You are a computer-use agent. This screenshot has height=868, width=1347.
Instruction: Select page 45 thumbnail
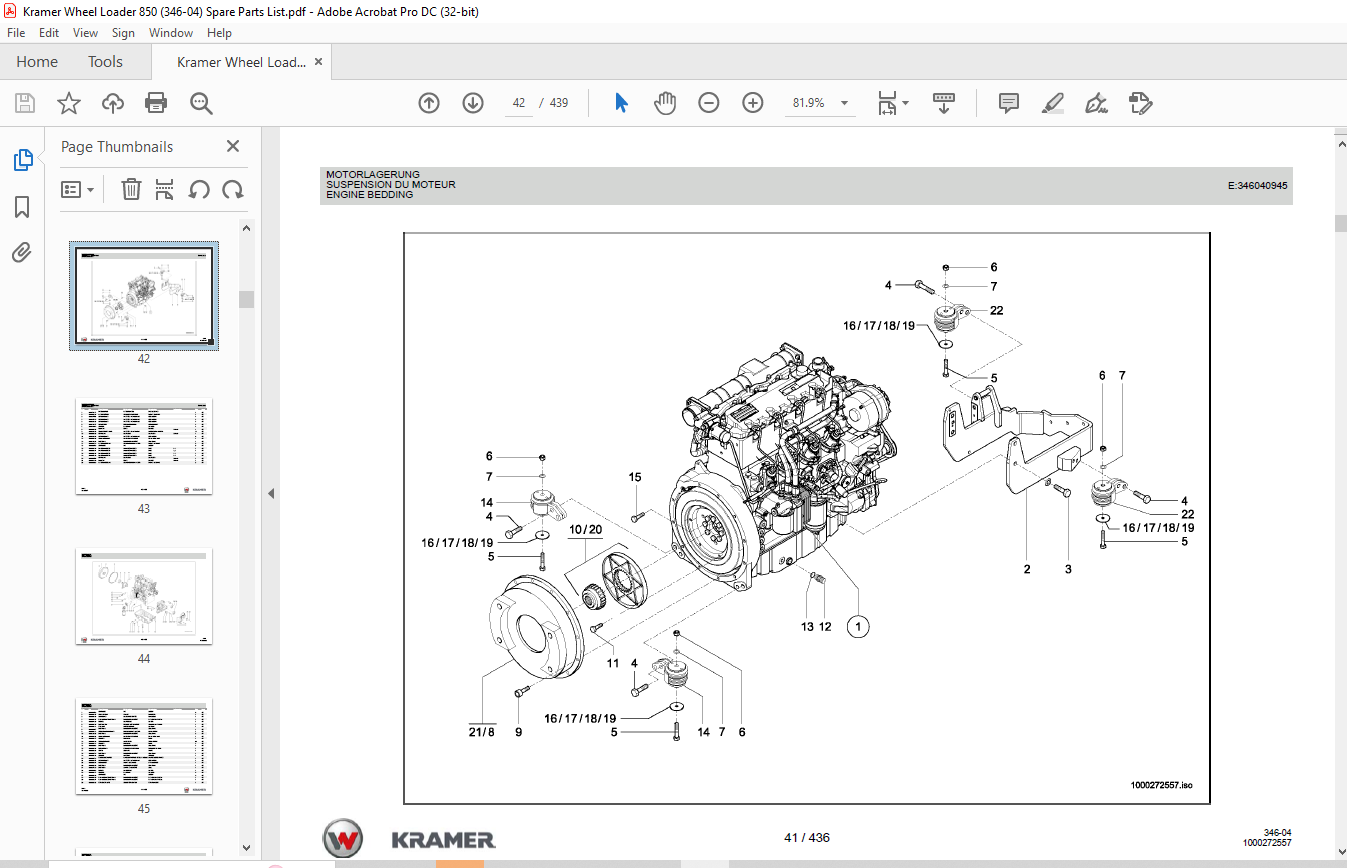[143, 746]
